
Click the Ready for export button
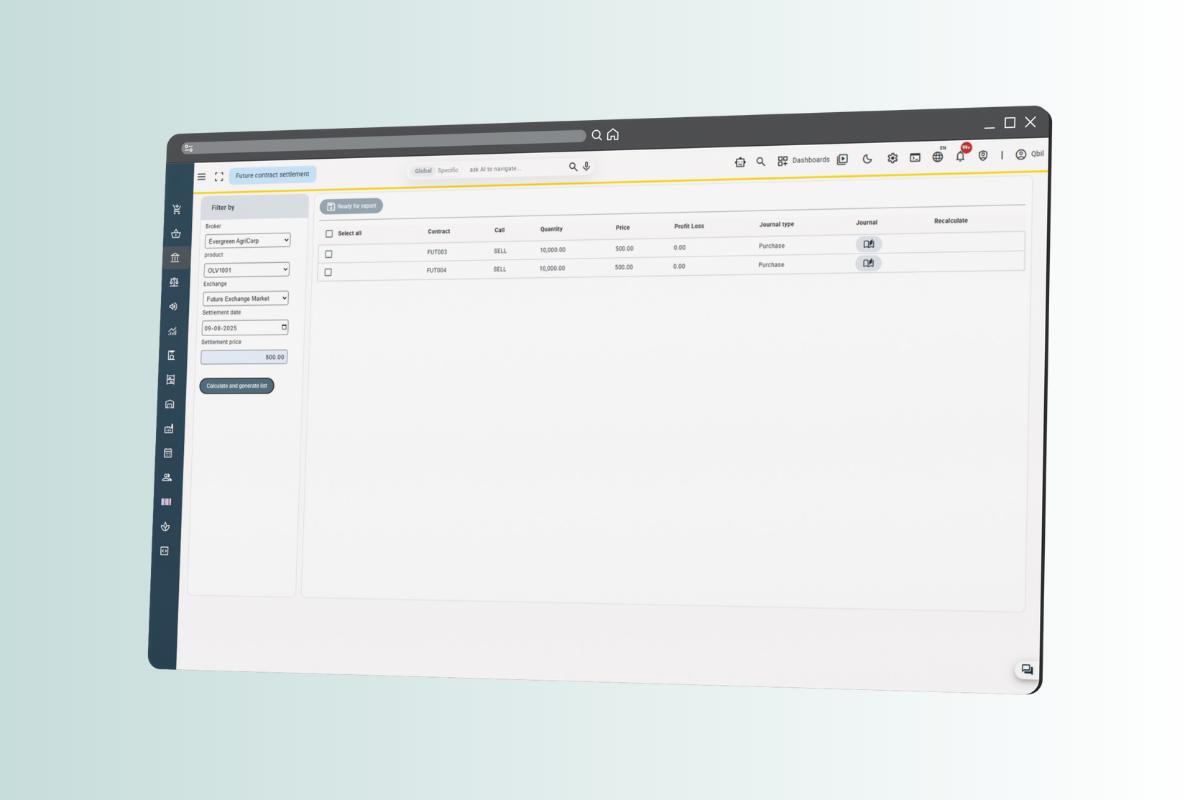click(351, 206)
